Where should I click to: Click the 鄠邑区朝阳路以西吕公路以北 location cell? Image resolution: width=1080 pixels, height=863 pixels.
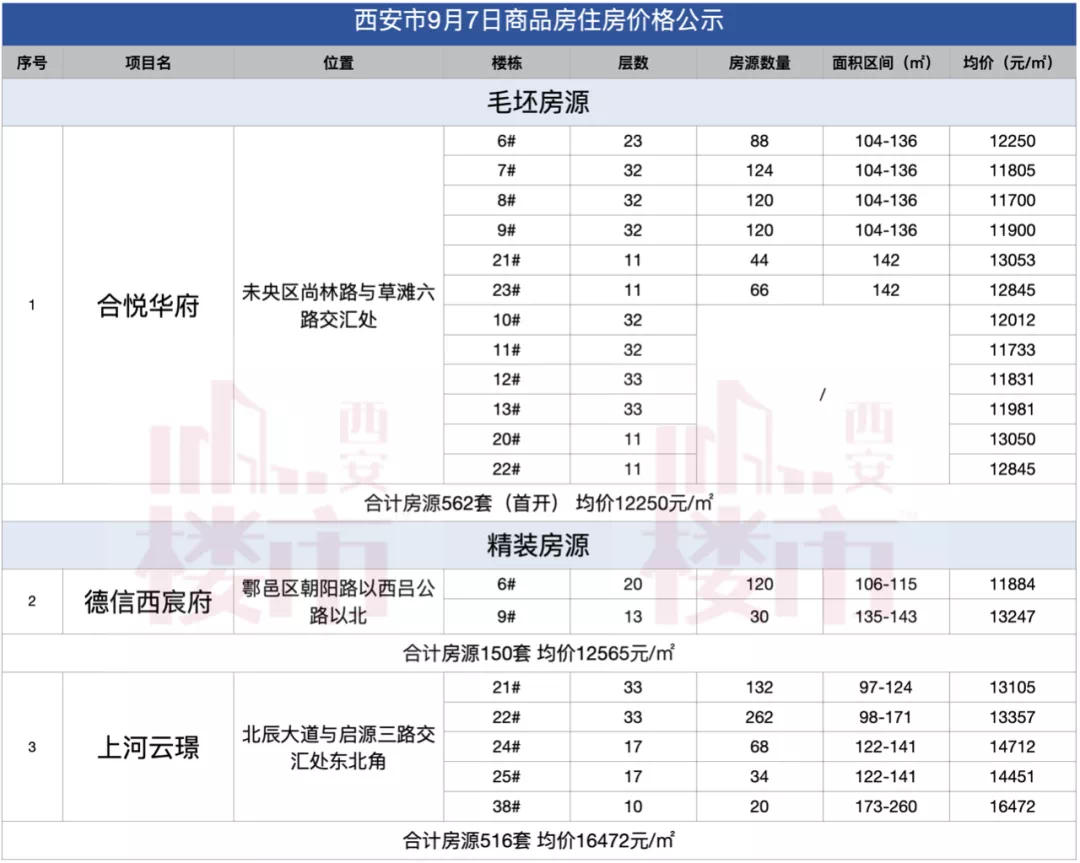338,601
